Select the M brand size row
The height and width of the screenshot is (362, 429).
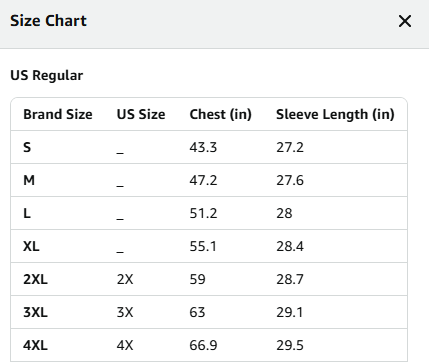209,180
